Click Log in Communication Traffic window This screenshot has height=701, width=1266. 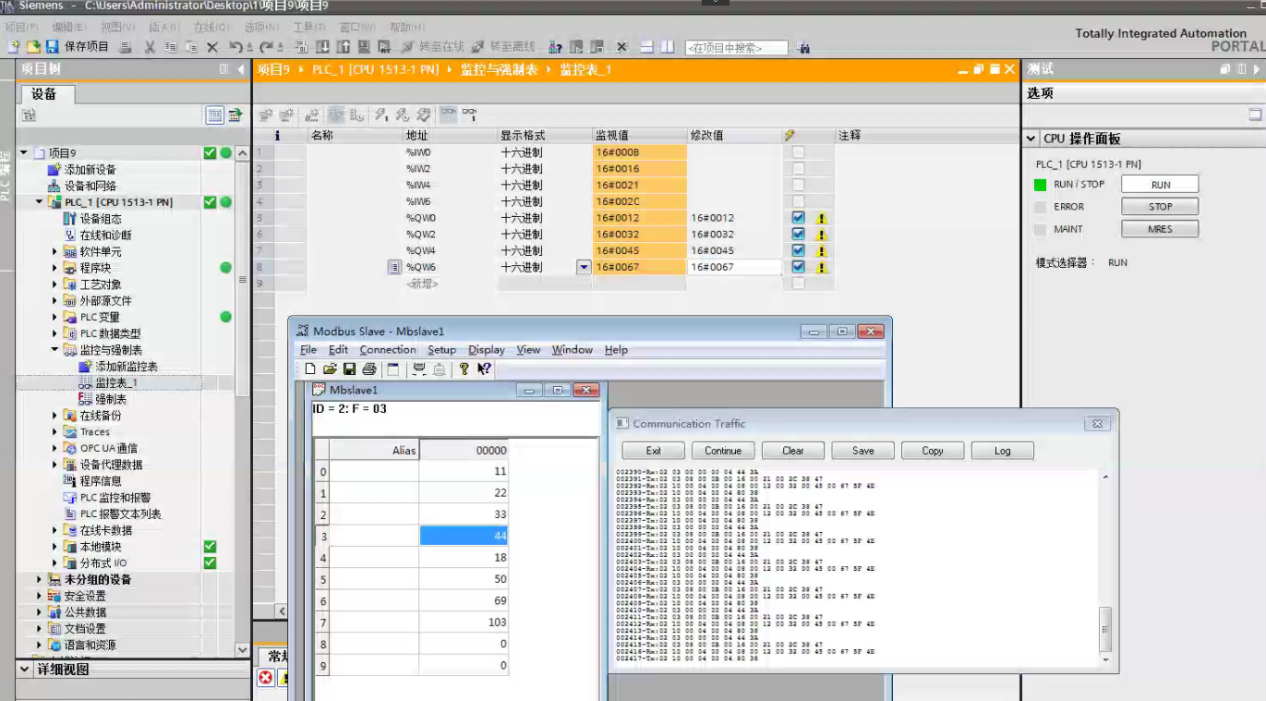[x=1002, y=451]
